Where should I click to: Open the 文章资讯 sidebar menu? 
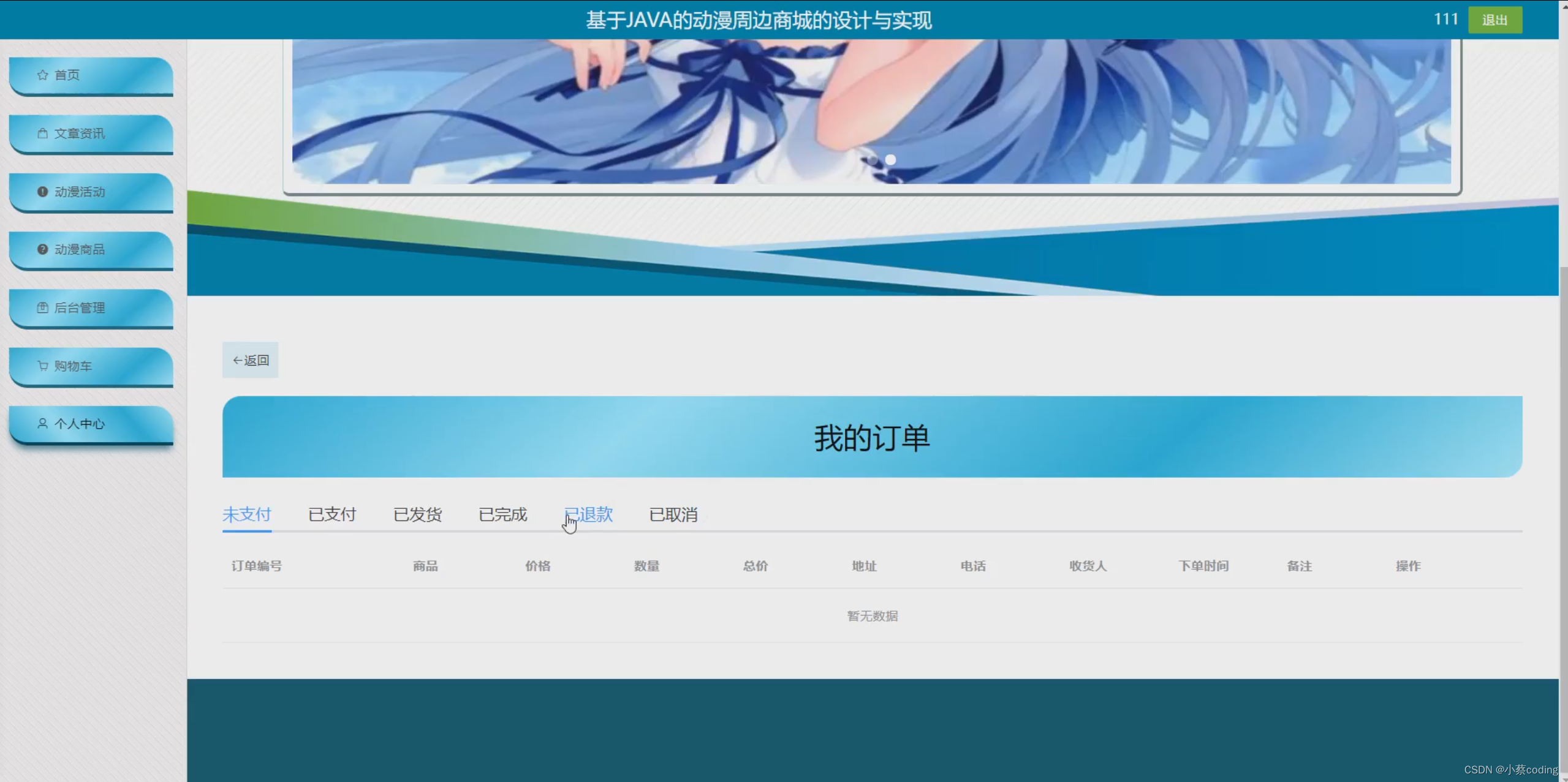click(91, 134)
